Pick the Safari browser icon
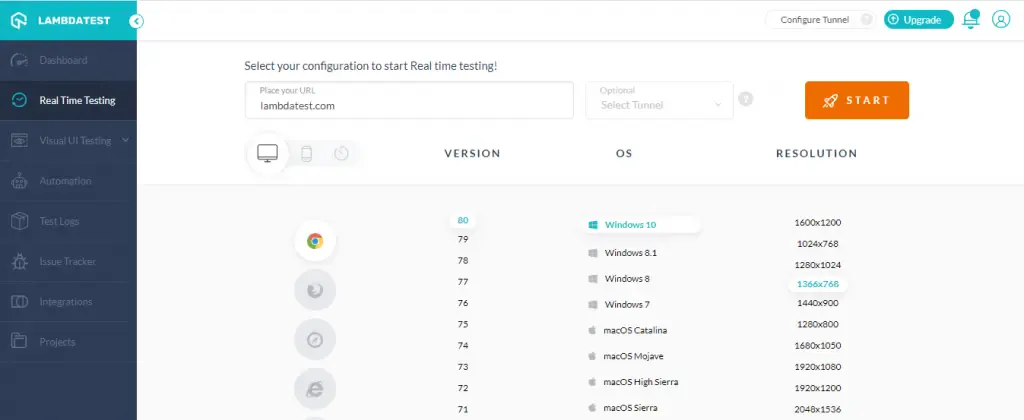 click(315, 340)
